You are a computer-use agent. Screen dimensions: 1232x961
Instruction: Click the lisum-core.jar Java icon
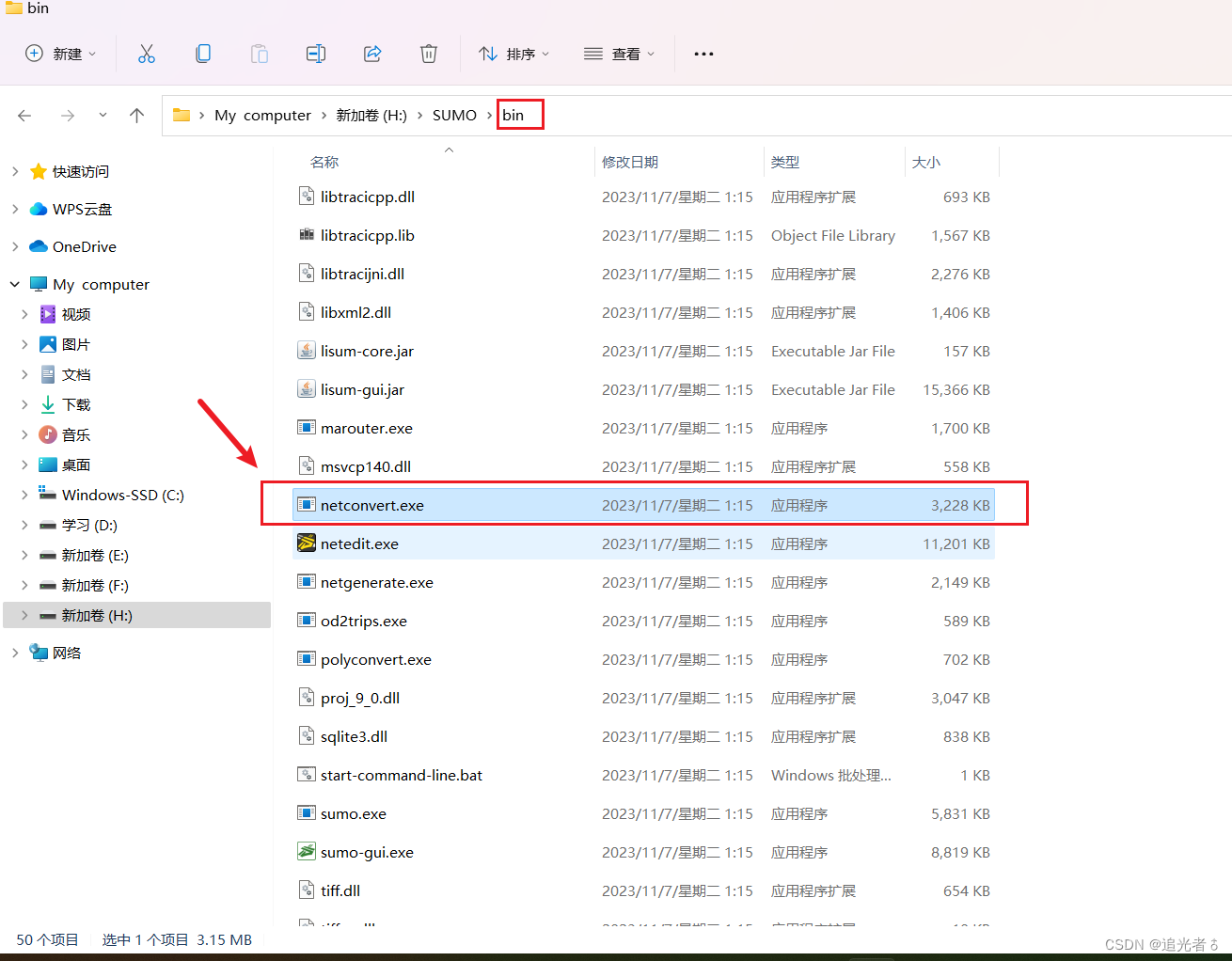point(307,351)
